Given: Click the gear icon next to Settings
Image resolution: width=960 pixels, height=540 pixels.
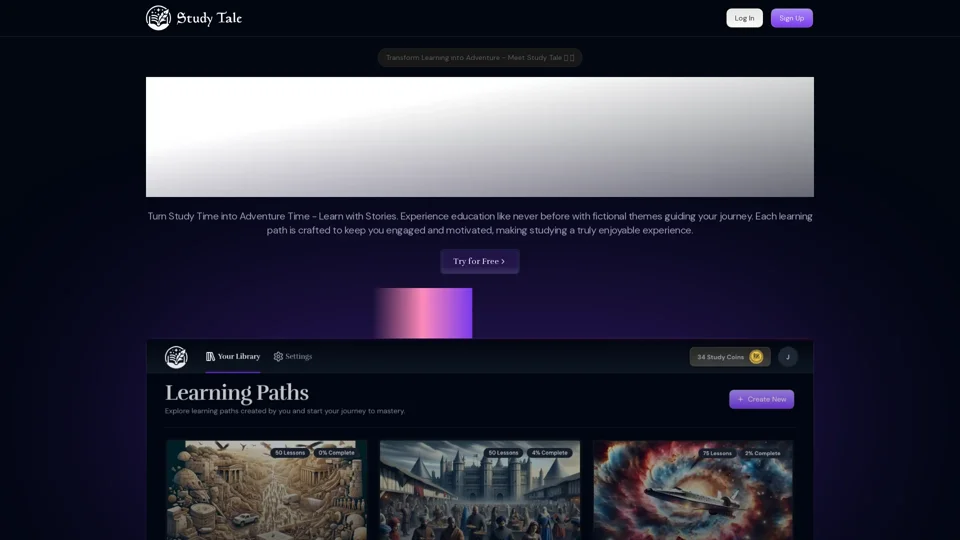Looking at the screenshot, I should click(x=278, y=356).
